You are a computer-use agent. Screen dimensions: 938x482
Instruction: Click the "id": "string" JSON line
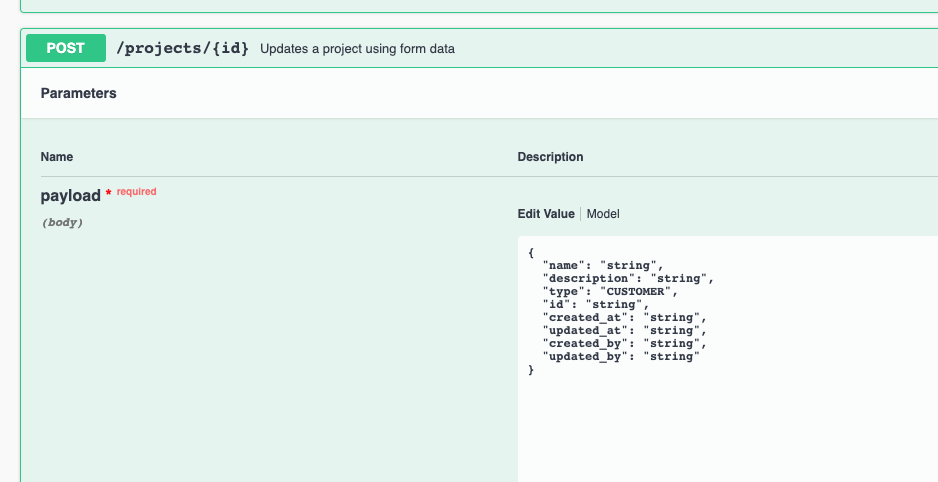click(x=596, y=304)
